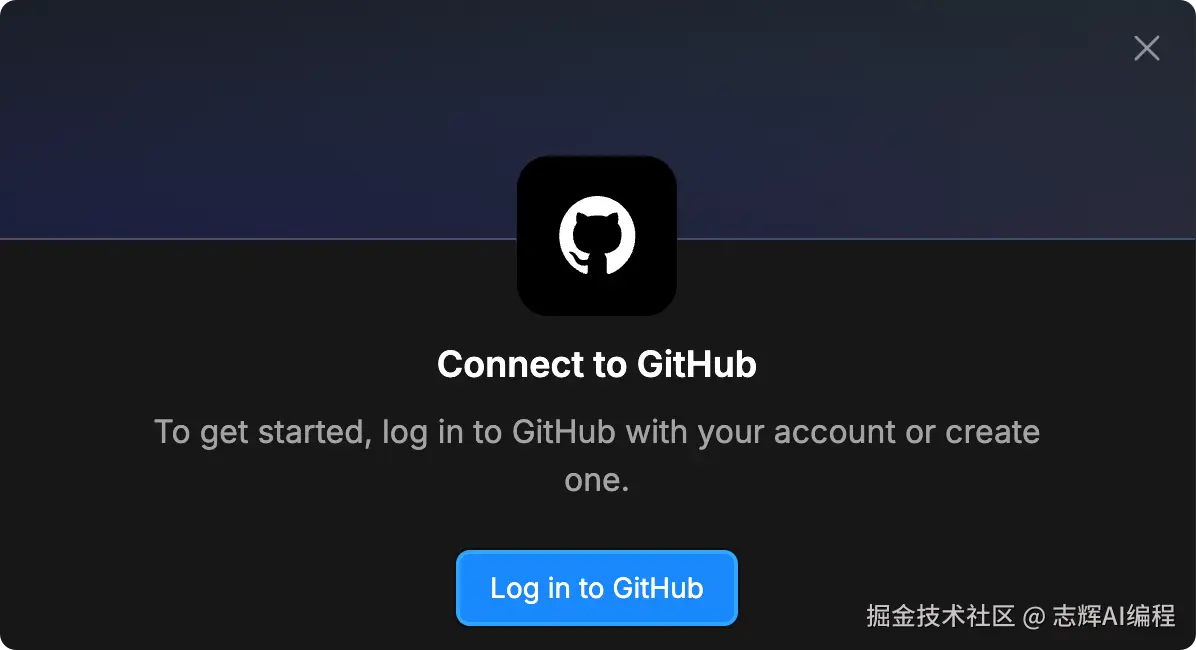Click the description text about logging in

[x=596, y=455]
